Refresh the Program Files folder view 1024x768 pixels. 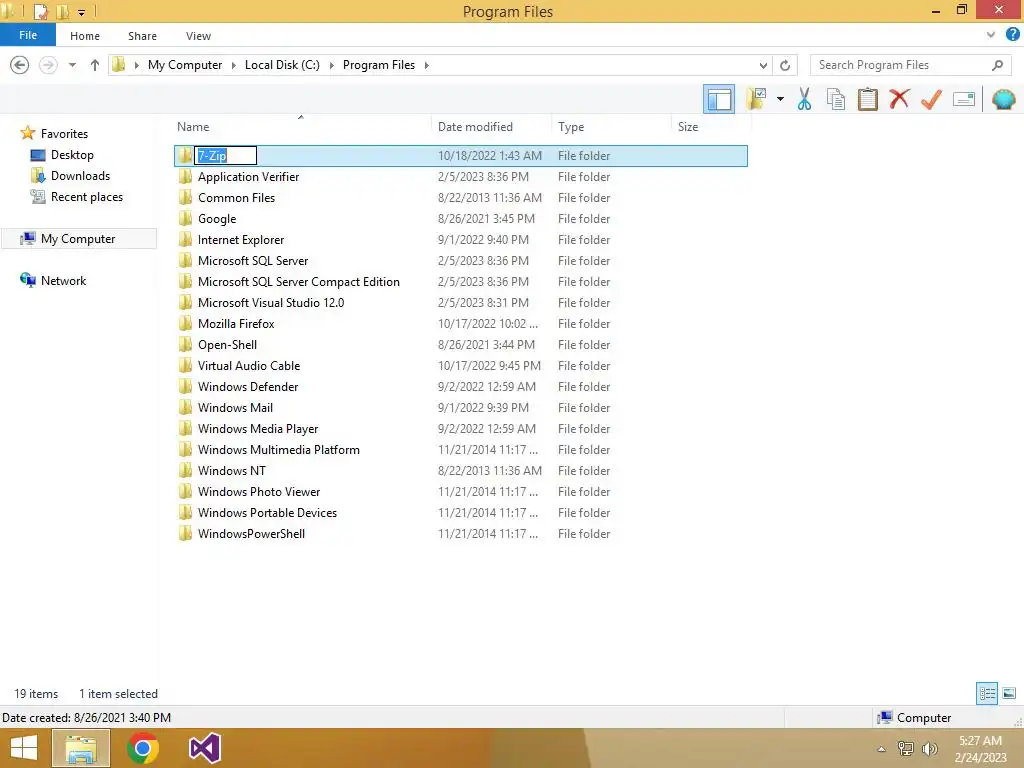pos(785,65)
